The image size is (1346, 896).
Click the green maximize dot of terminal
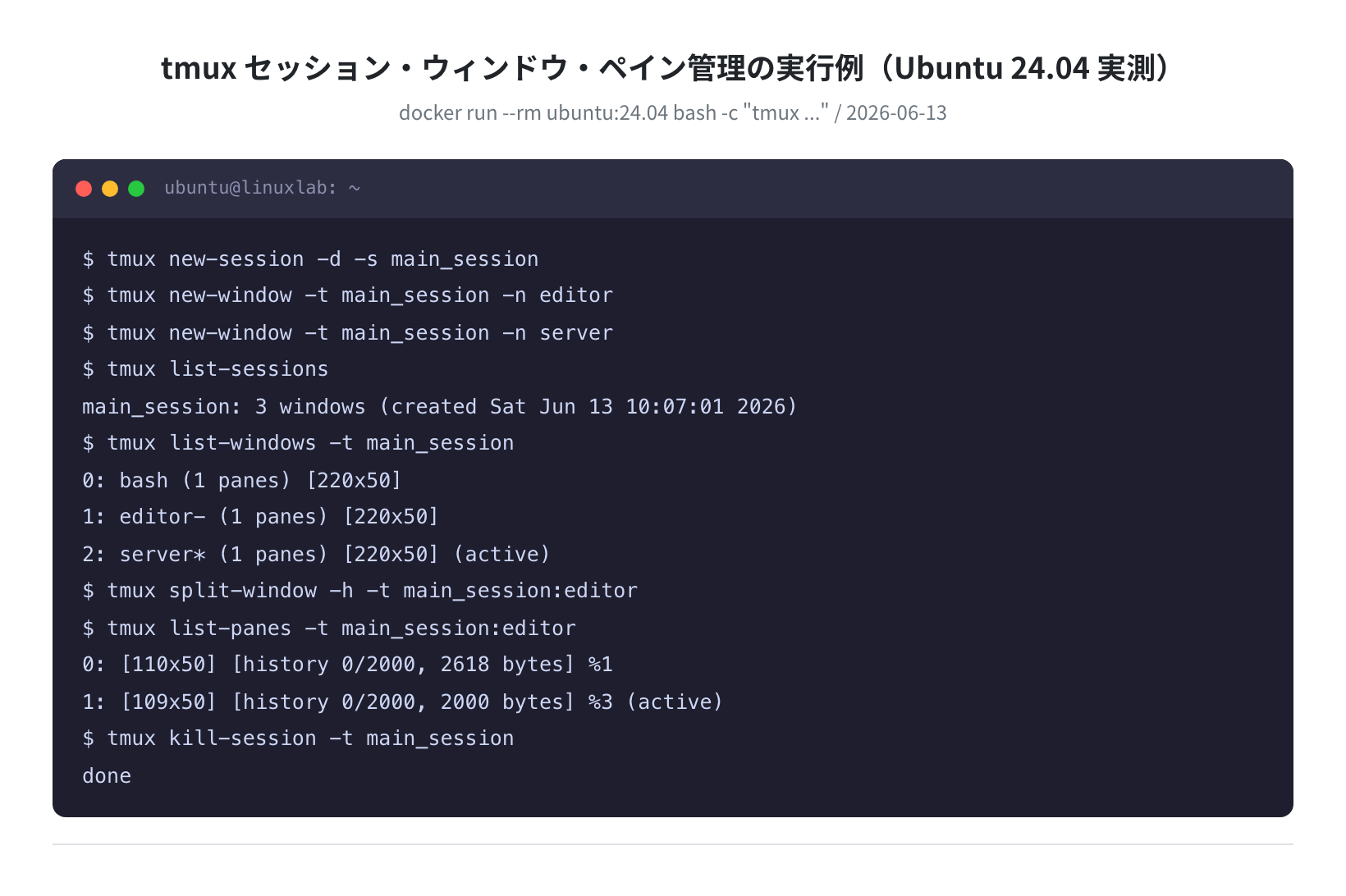pos(136,189)
